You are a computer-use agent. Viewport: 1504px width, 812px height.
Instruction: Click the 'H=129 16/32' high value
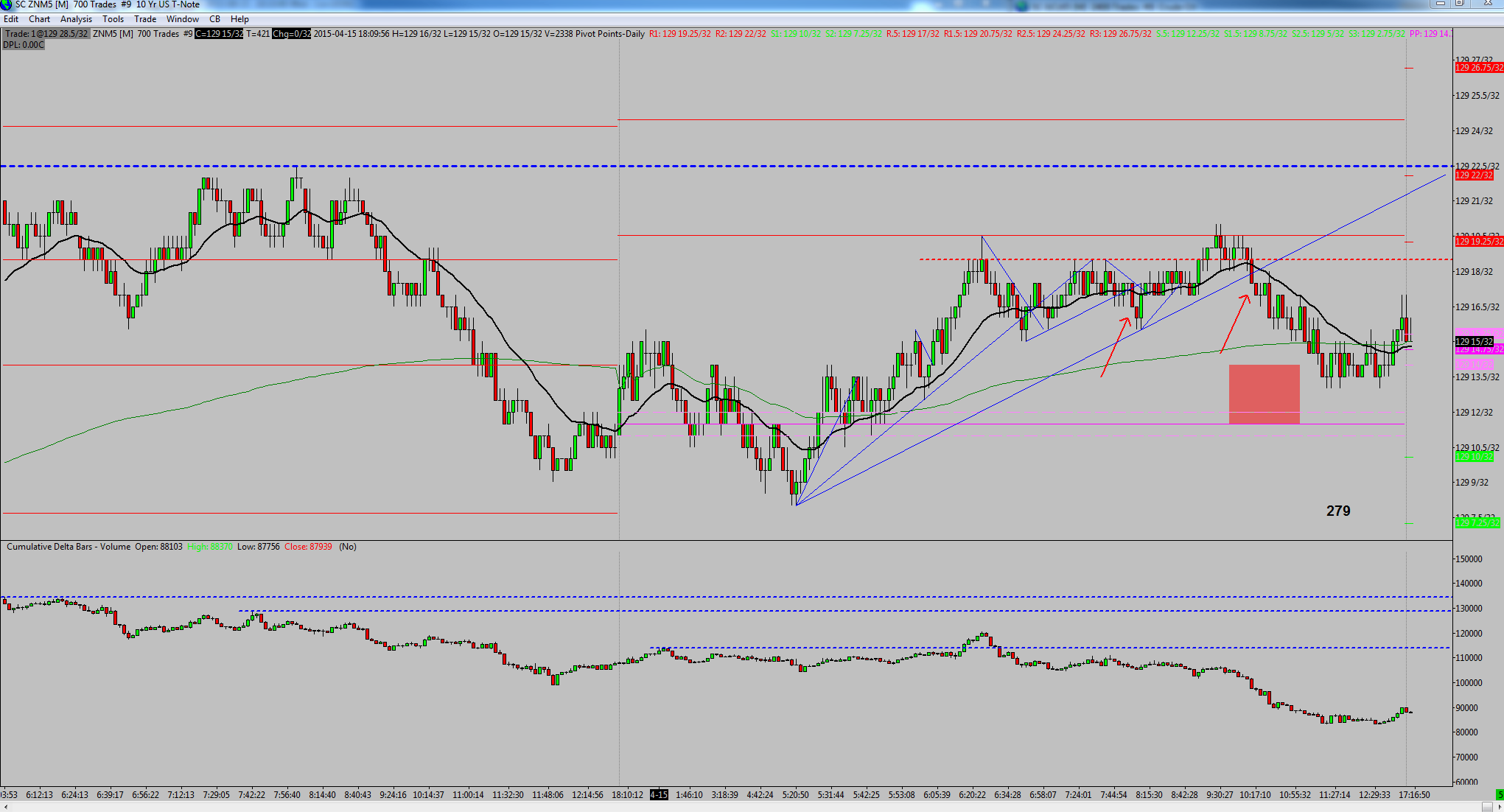pyautogui.click(x=416, y=34)
